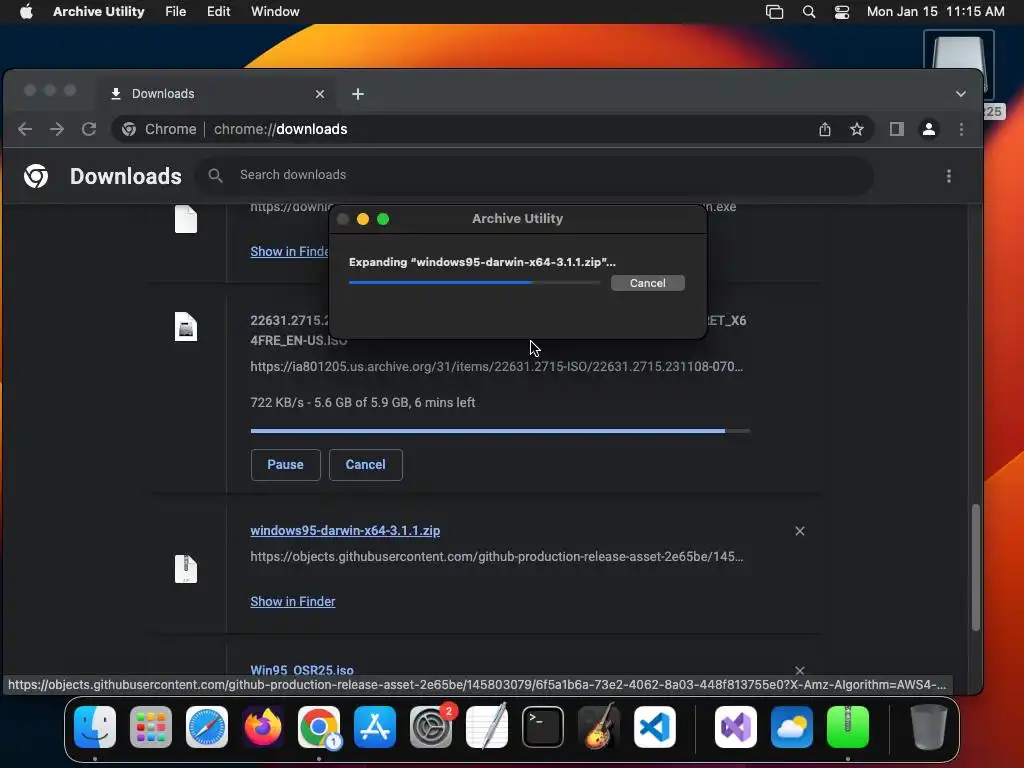Screen dimensions: 1024x768
Task: Toggle the Chrome side panel
Action: pos(897,129)
